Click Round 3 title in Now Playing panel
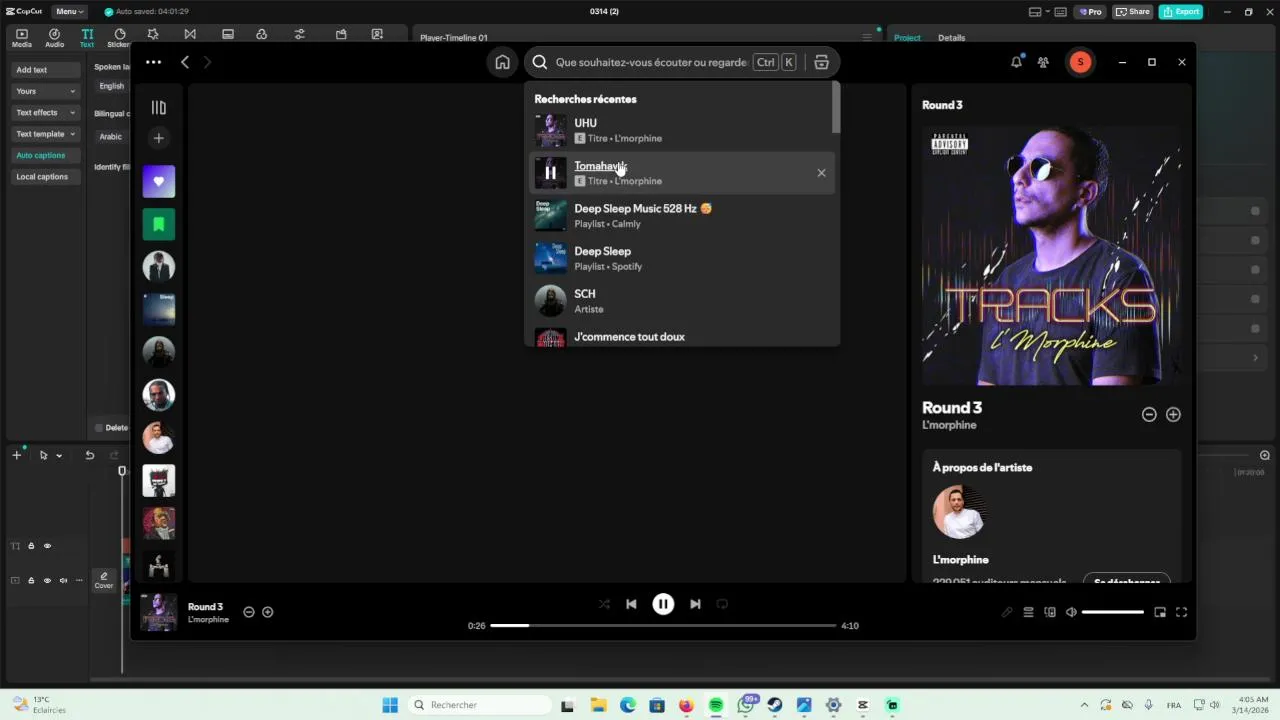The image size is (1280, 720). (x=952, y=407)
